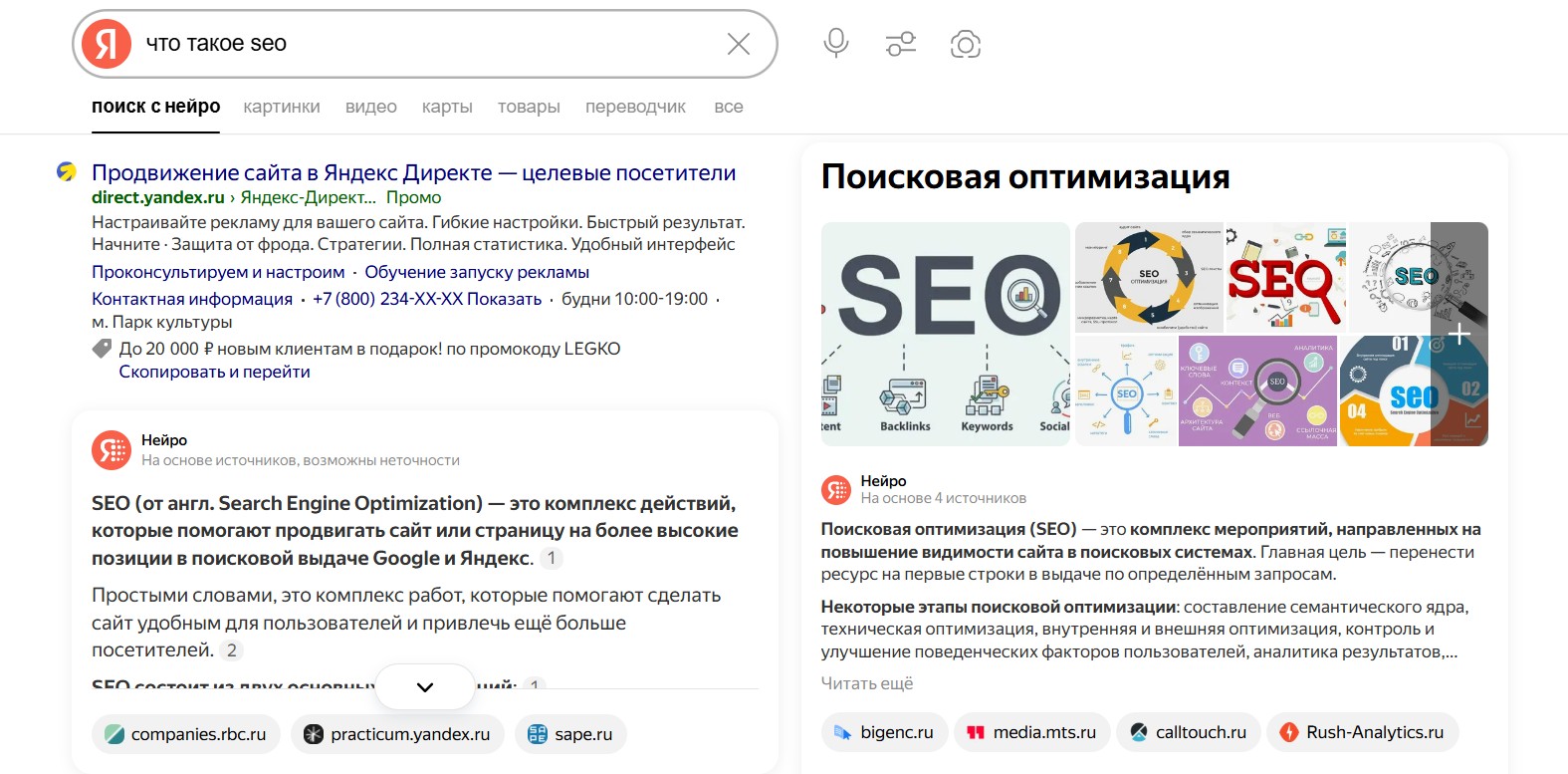The width and height of the screenshot is (1568, 774).
Task: Select the 'поиск с нейро' tab
Action: coord(156,107)
